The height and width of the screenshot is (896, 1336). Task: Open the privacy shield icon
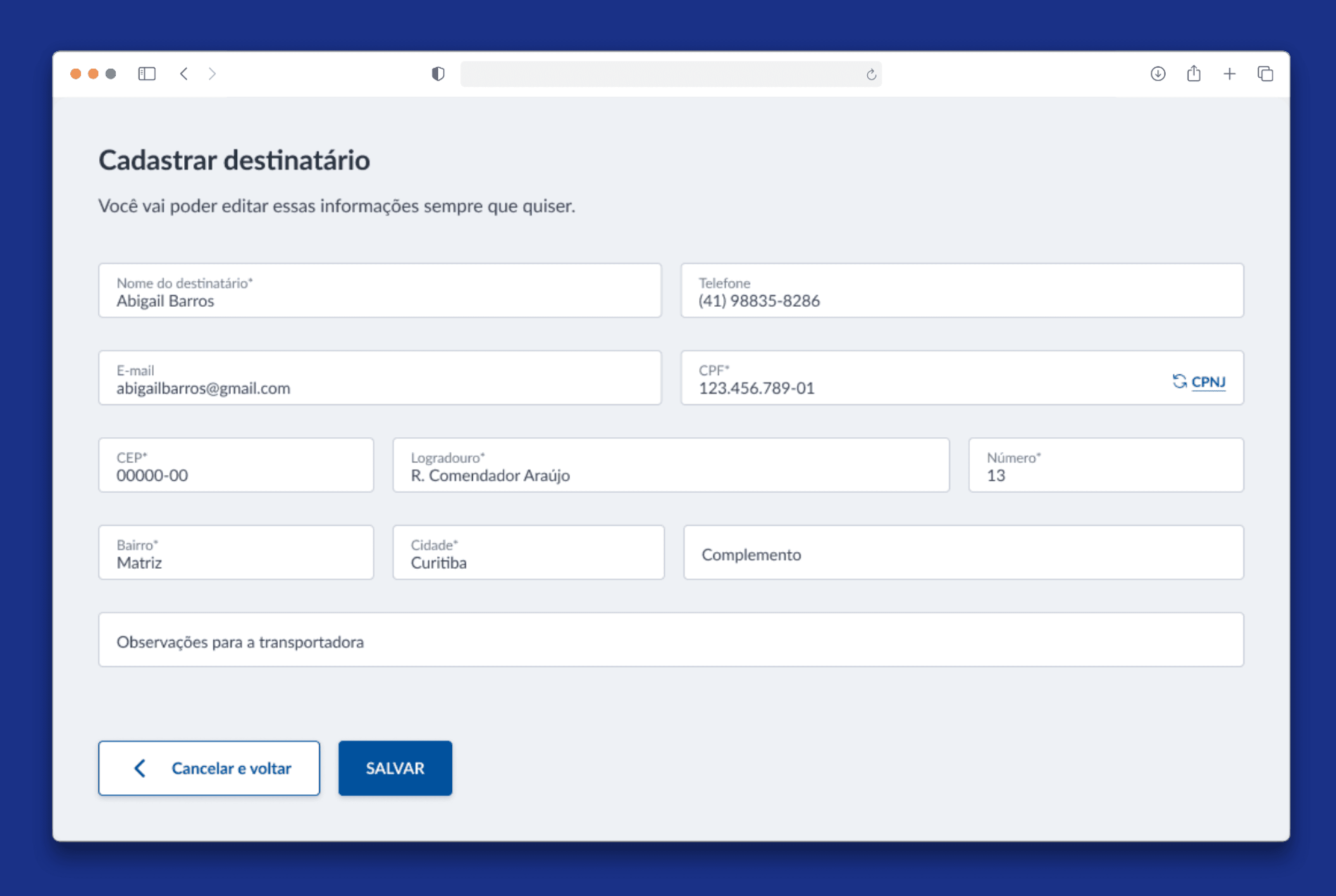click(438, 74)
